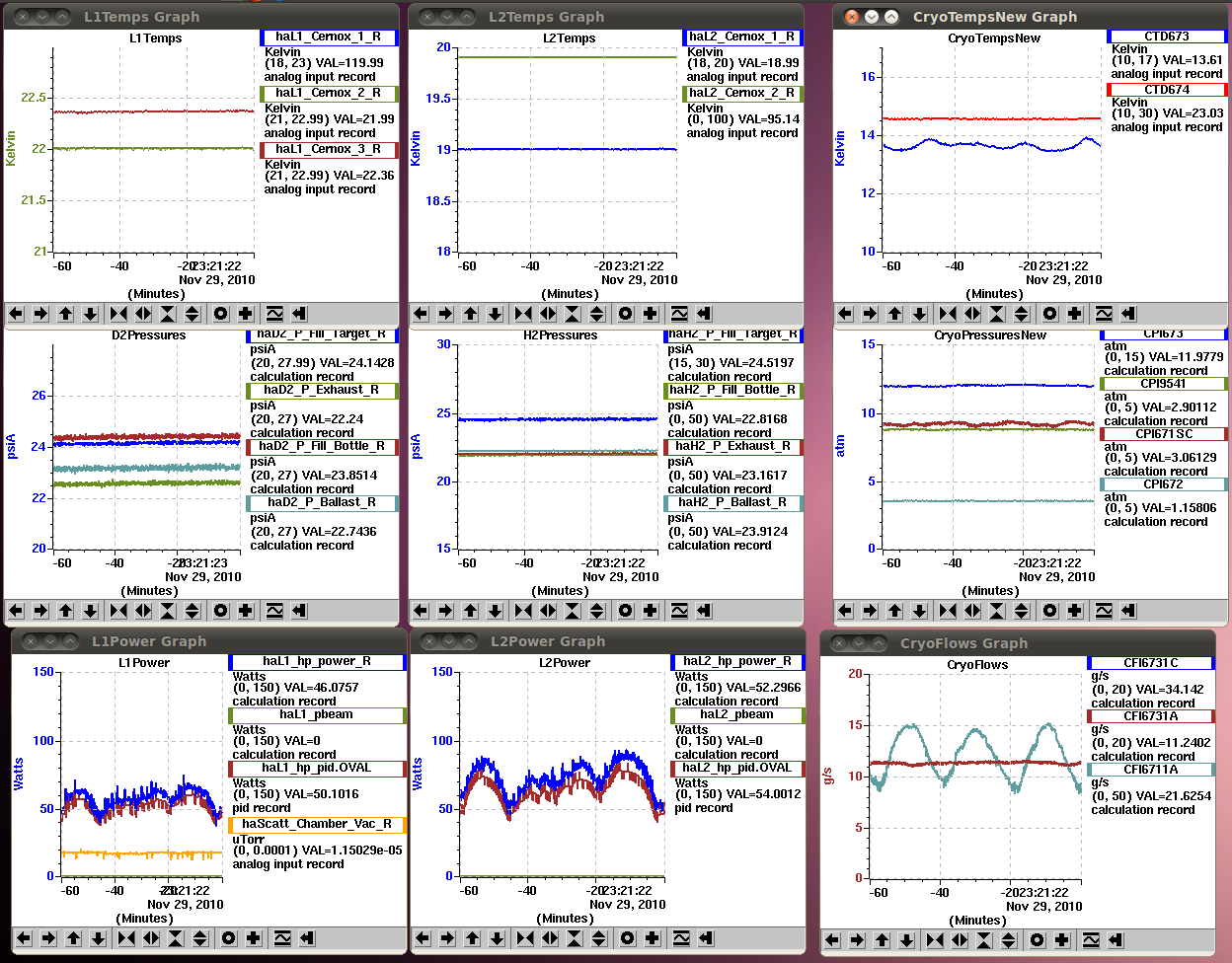This screenshot has height=963, width=1232.
Task: Zoom out time axis on D2Pressures graph
Action: pyautogui.click(x=144, y=611)
